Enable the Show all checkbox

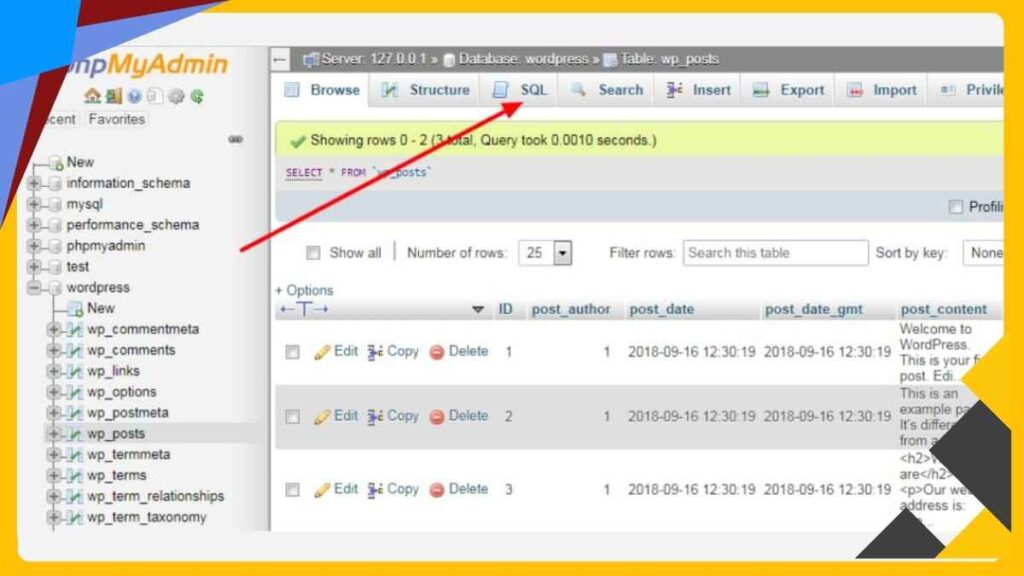[x=314, y=253]
